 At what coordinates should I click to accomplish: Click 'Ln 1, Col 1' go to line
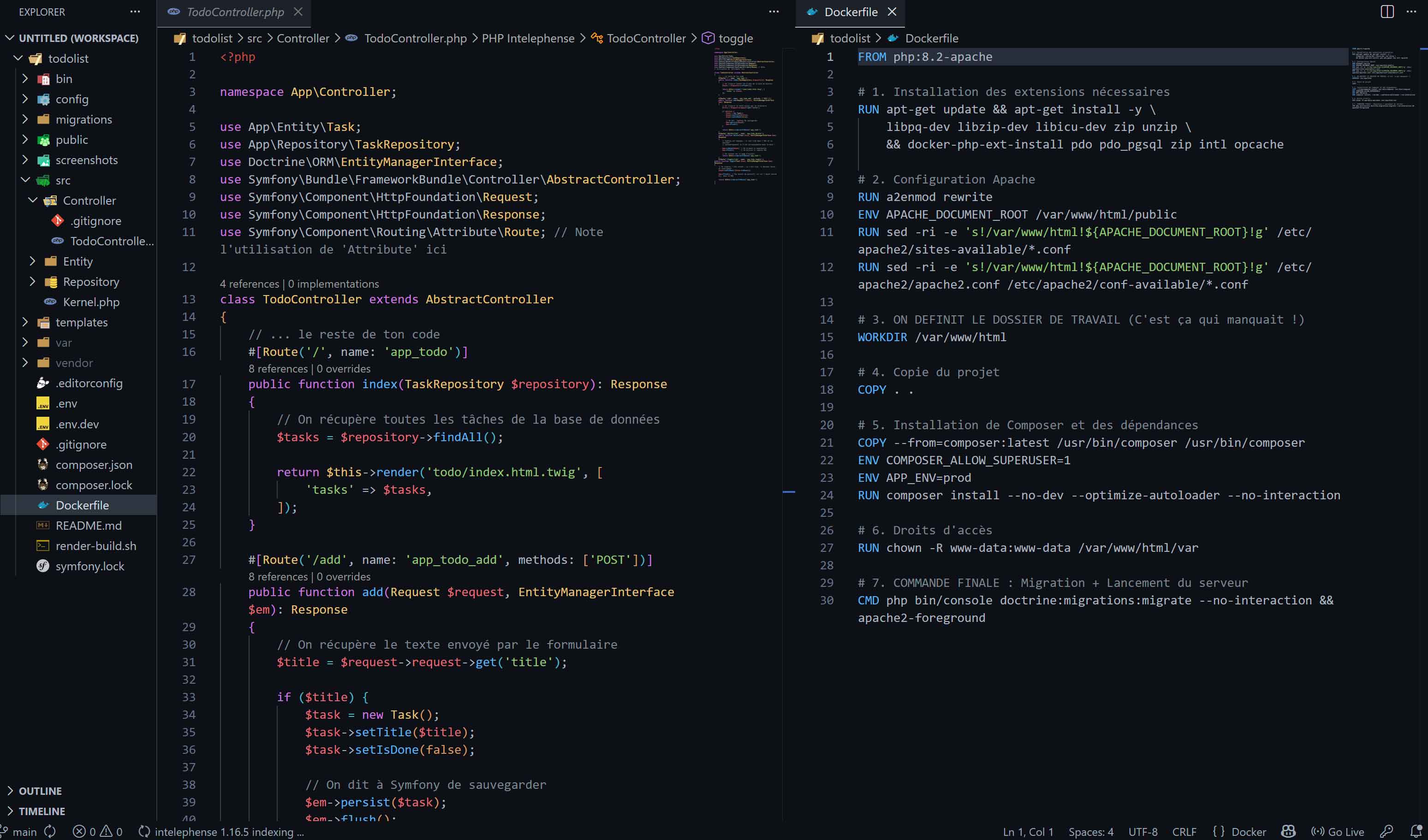[x=1028, y=832]
